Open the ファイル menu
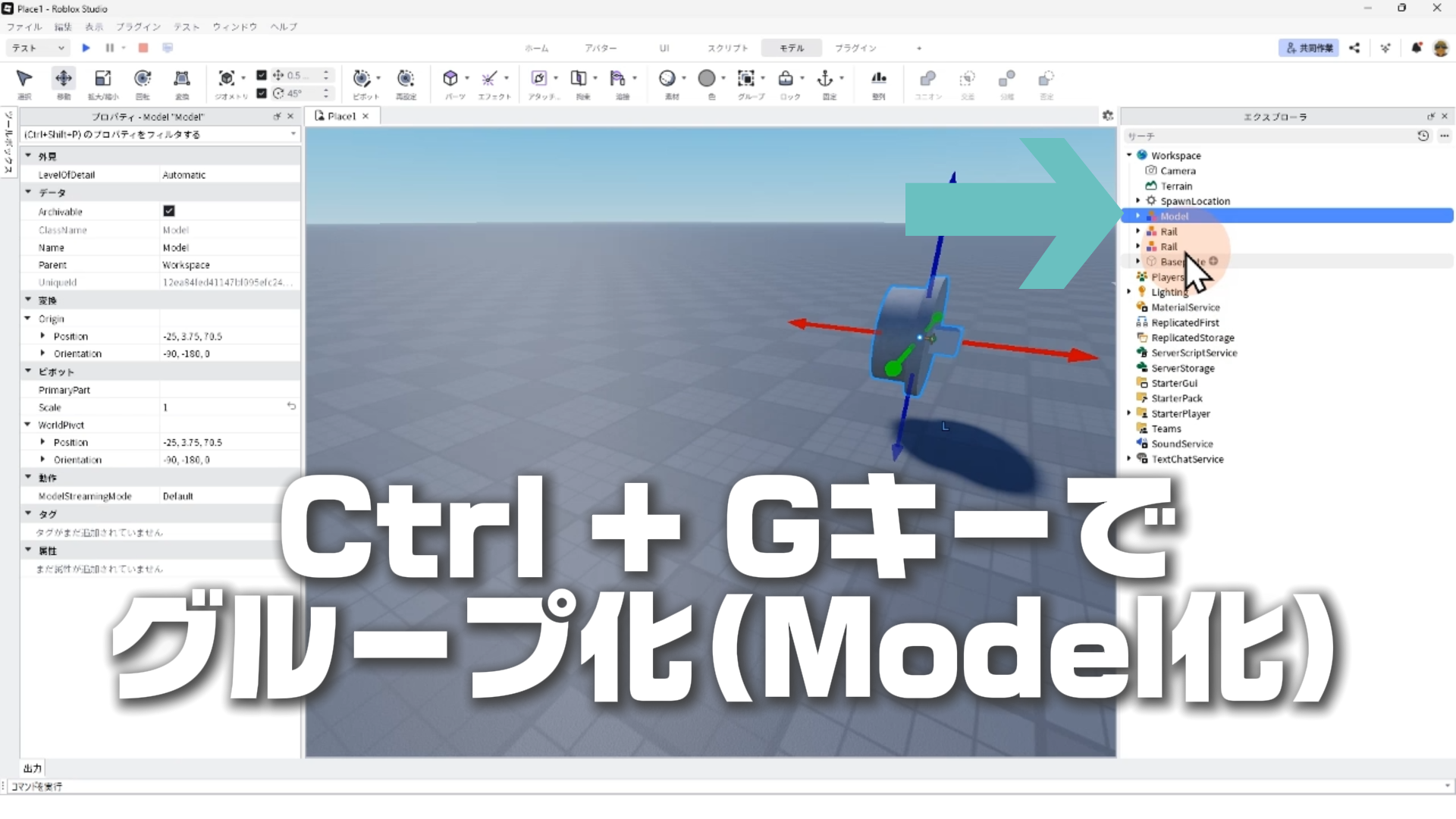 (x=24, y=27)
